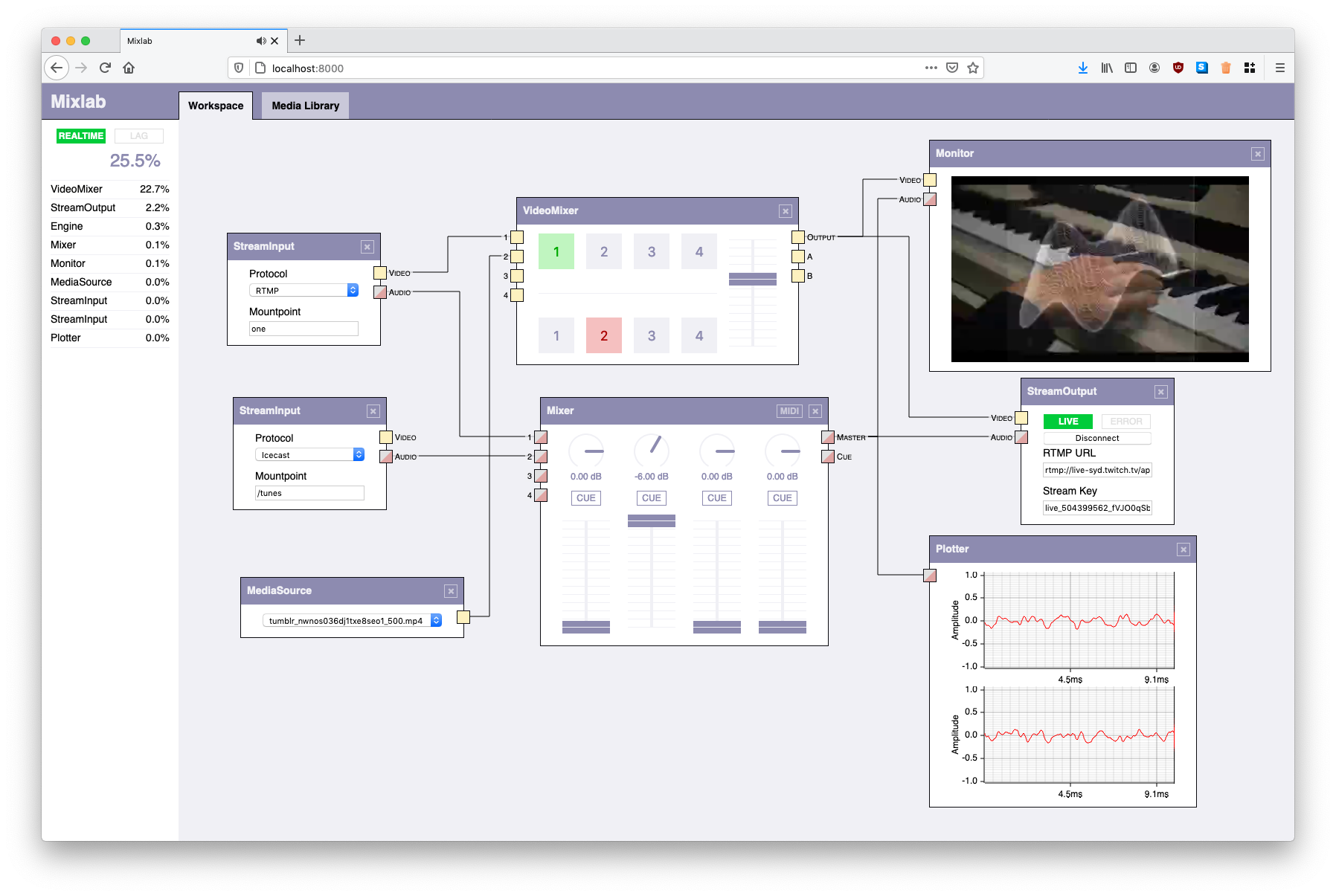Viewport: 1336px width, 896px height.
Task: Click the MediaSource video output port
Action: (x=463, y=616)
